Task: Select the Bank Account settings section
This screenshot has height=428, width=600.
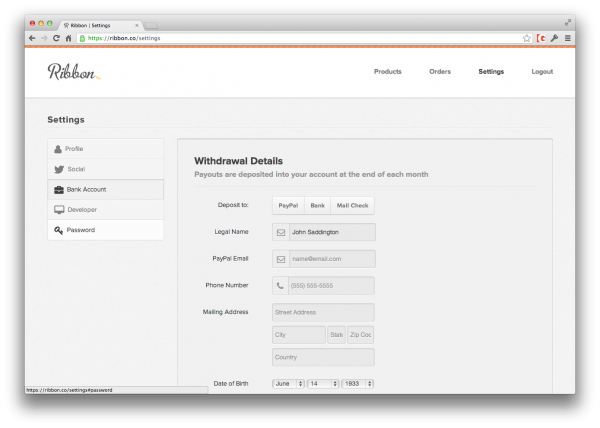Action: pyautogui.click(x=106, y=189)
